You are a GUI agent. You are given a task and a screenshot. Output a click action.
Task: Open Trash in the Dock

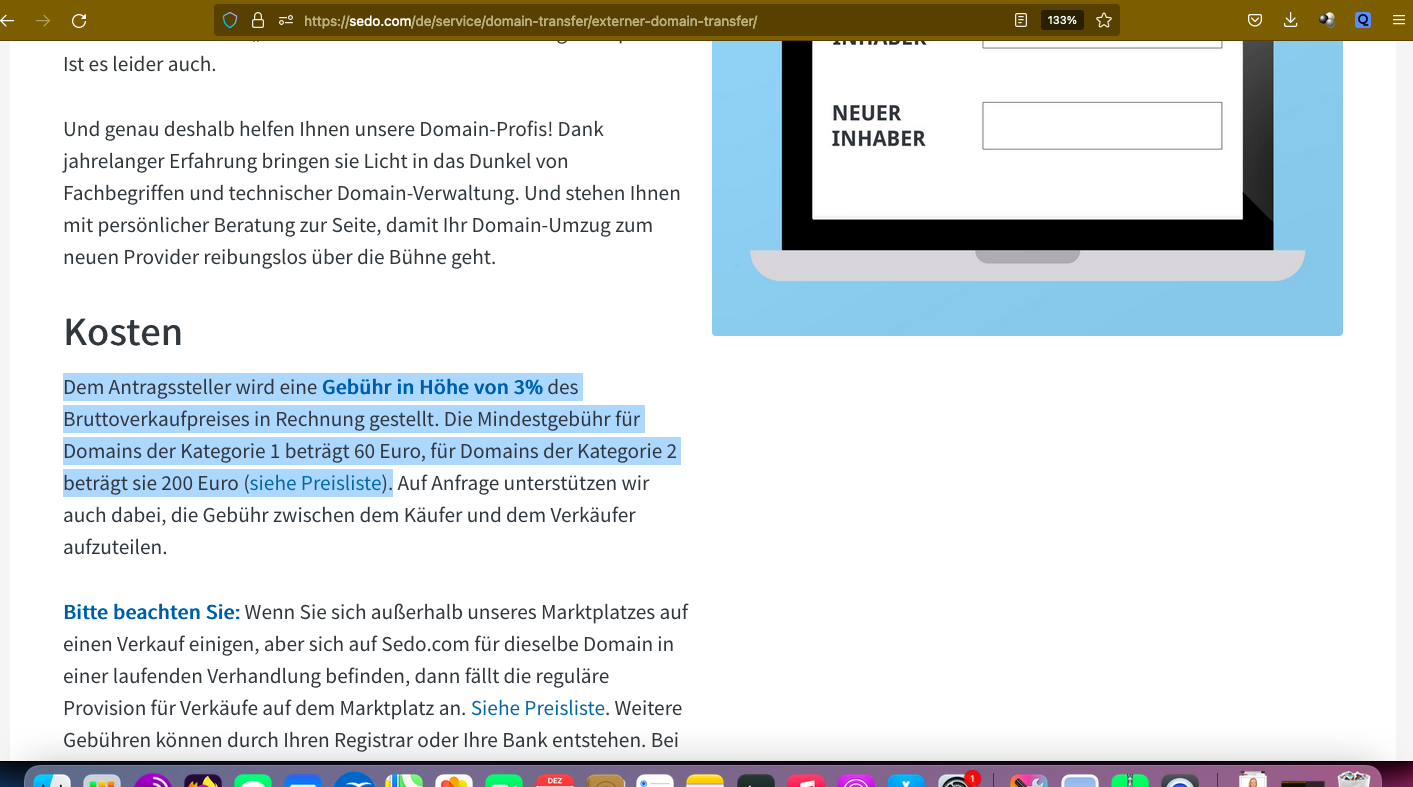(1354, 779)
